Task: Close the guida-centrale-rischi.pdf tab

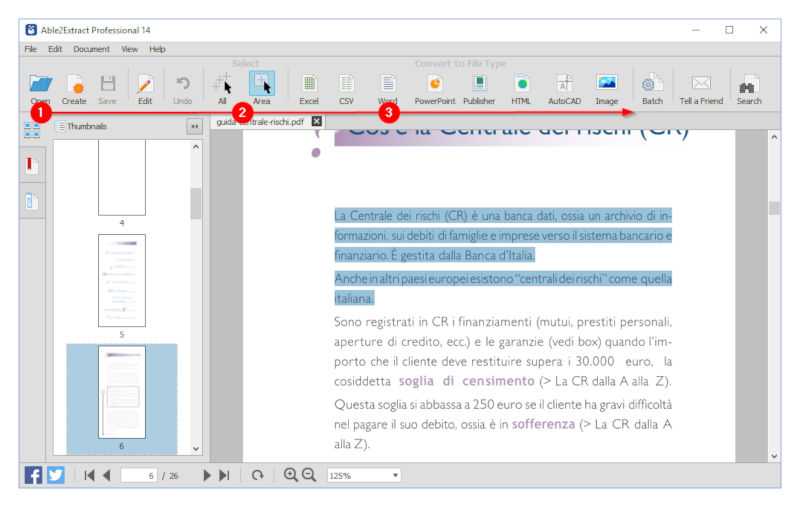Action: (x=317, y=121)
